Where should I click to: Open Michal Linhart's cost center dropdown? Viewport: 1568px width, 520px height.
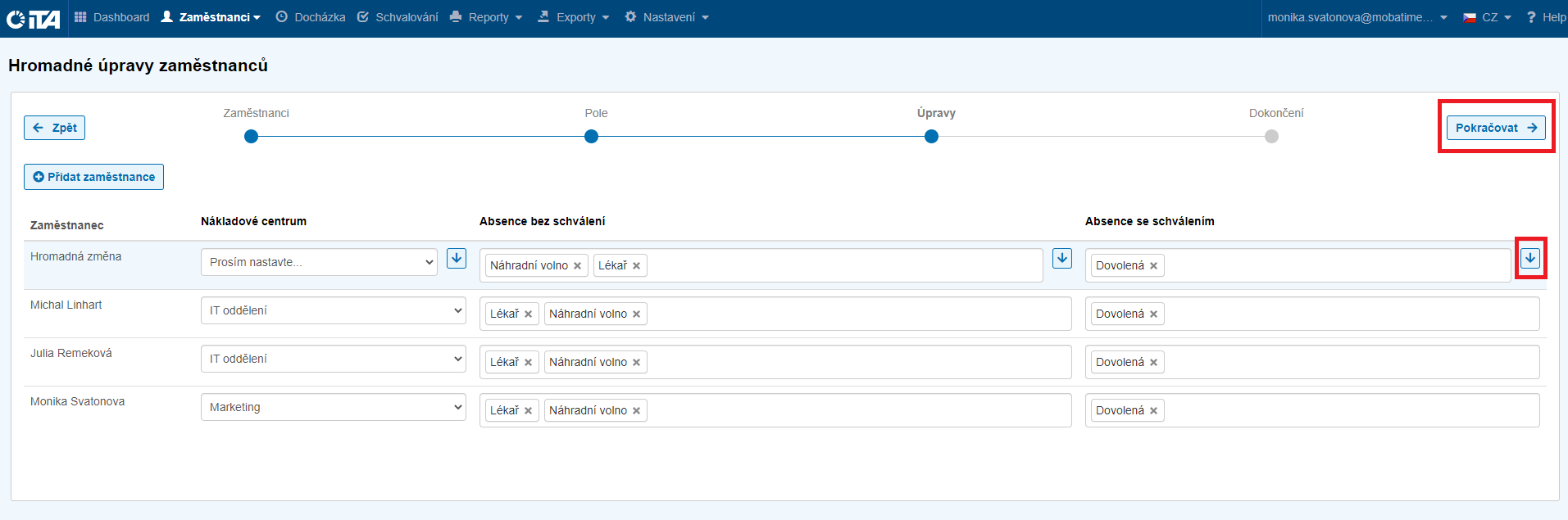pyautogui.click(x=333, y=310)
